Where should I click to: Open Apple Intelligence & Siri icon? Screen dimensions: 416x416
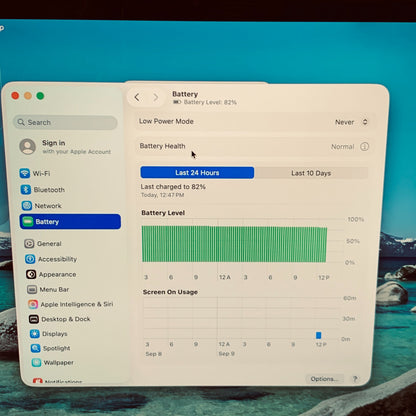click(x=33, y=304)
